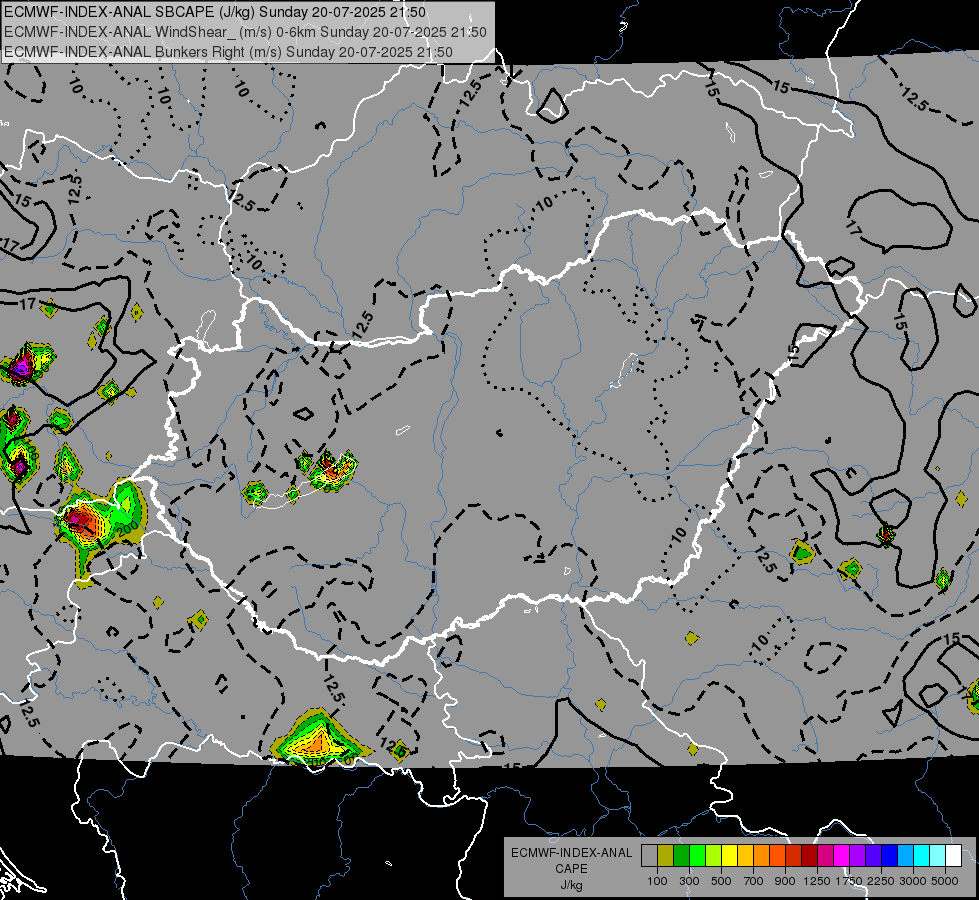Screen dimensions: 979x900
Task: Click the 5000 legend scale value
Action: click(945, 881)
